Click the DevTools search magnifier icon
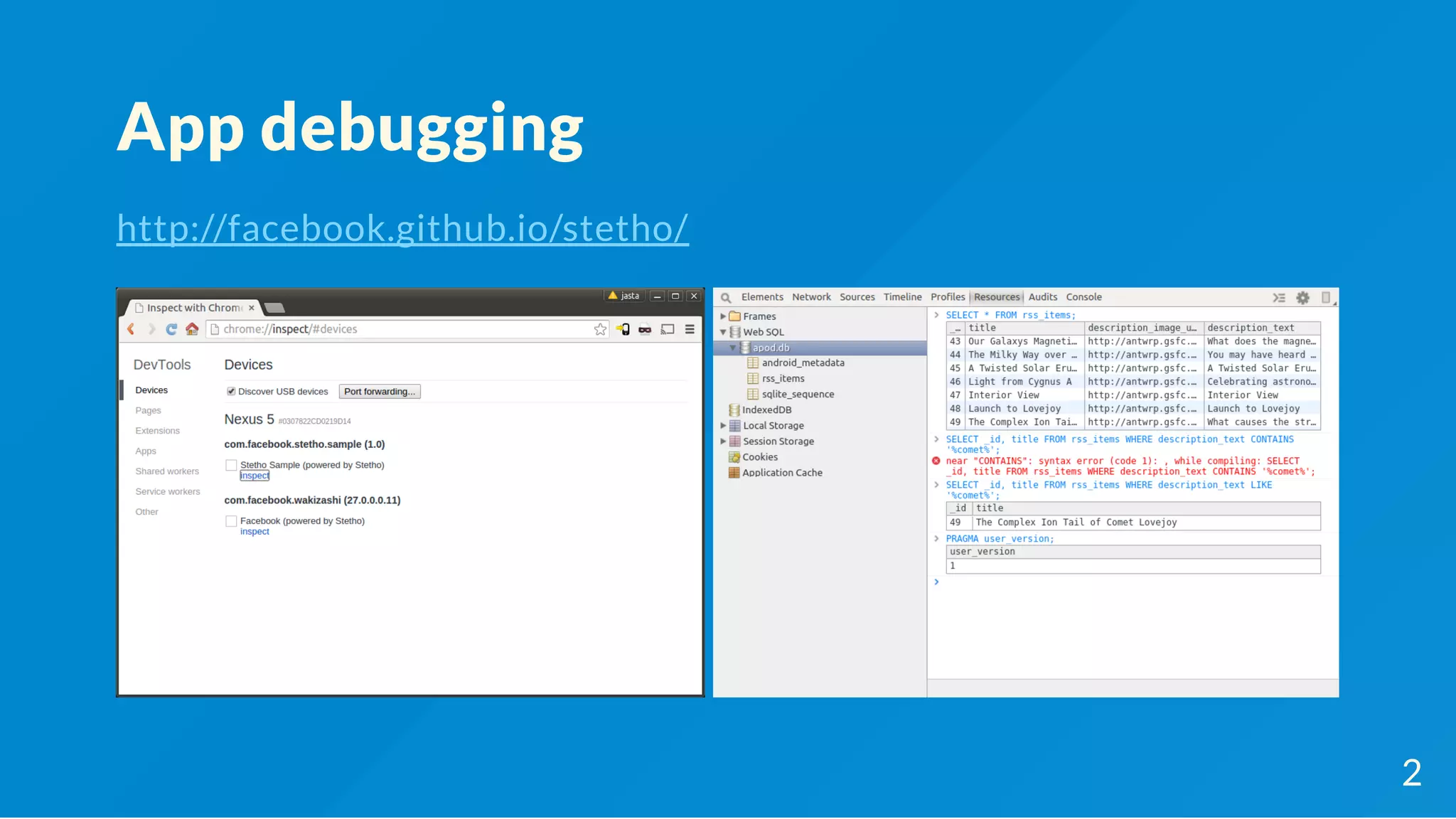Image resolution: width=1456 pixels, height=819 pixels. click(x=726, y=298)
